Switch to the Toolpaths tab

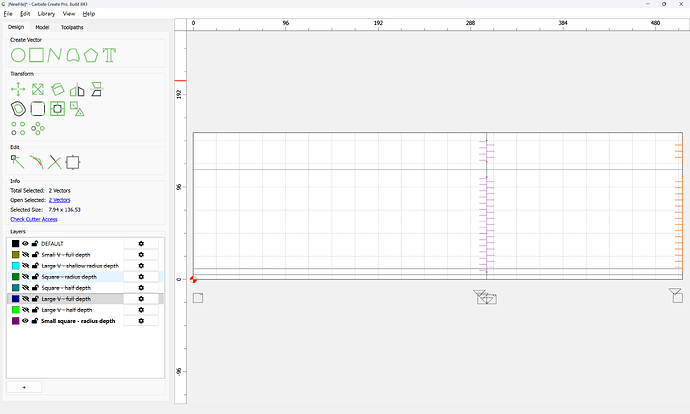coord(72,27)
